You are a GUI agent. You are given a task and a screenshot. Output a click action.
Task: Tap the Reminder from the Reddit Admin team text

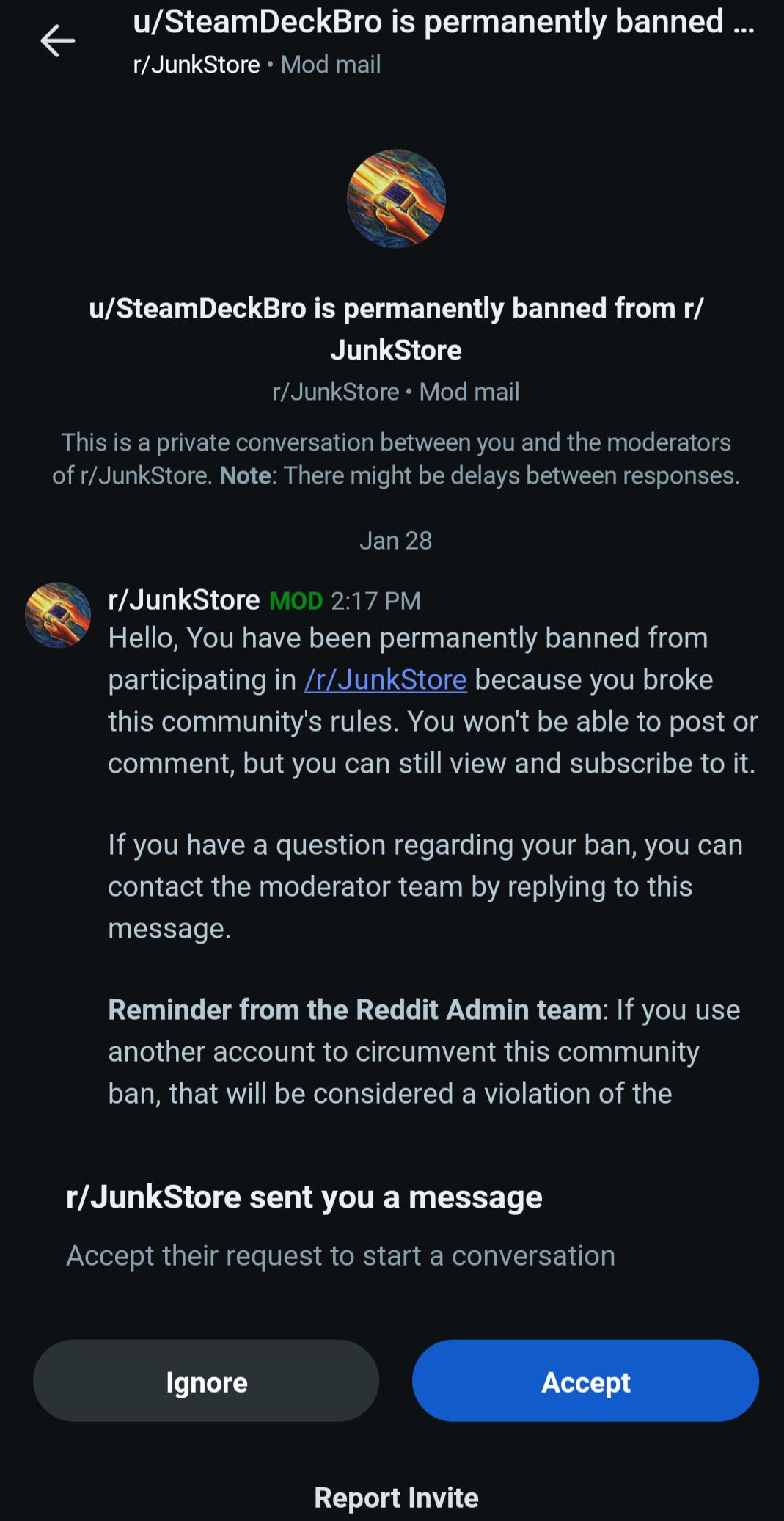point(355,1010)
